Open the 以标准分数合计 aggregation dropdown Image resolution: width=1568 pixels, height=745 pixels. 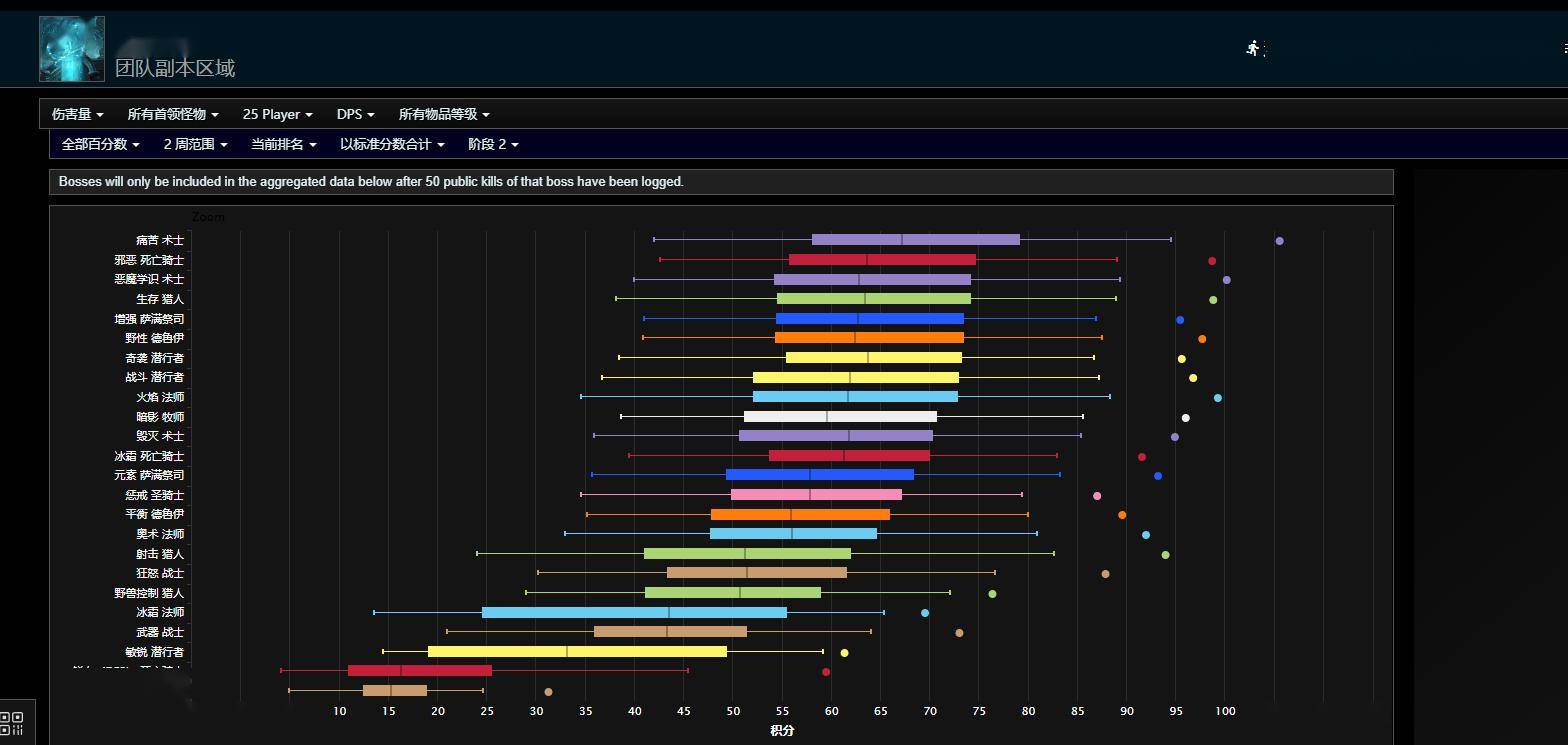pos(392,144)
